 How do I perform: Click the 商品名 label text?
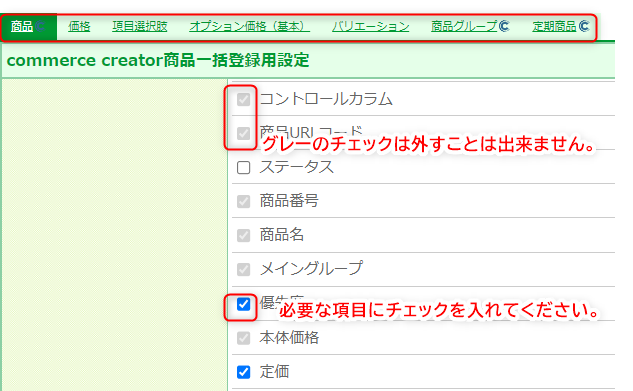coord(282,235)
